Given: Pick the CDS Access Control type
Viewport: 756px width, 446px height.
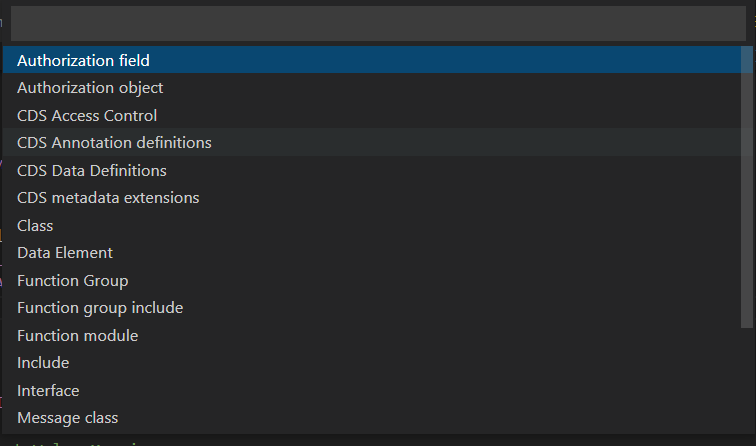Looking at the screenshot, I should [x=87, y=116].
